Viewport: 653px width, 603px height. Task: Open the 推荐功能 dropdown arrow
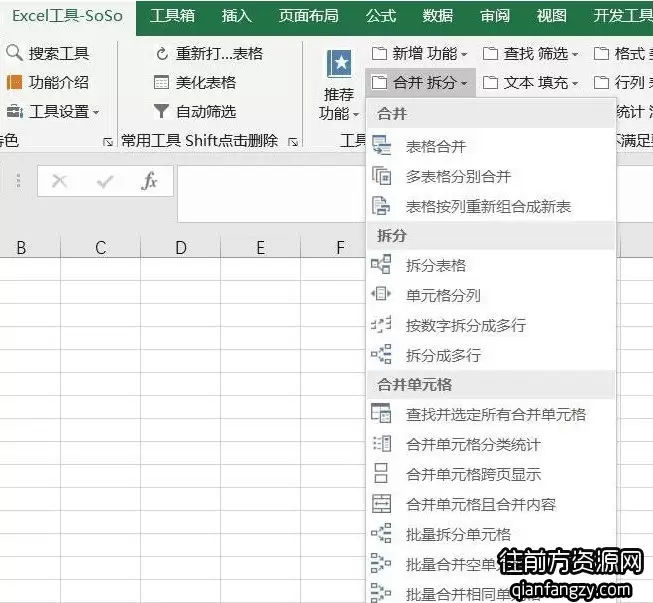356,114
